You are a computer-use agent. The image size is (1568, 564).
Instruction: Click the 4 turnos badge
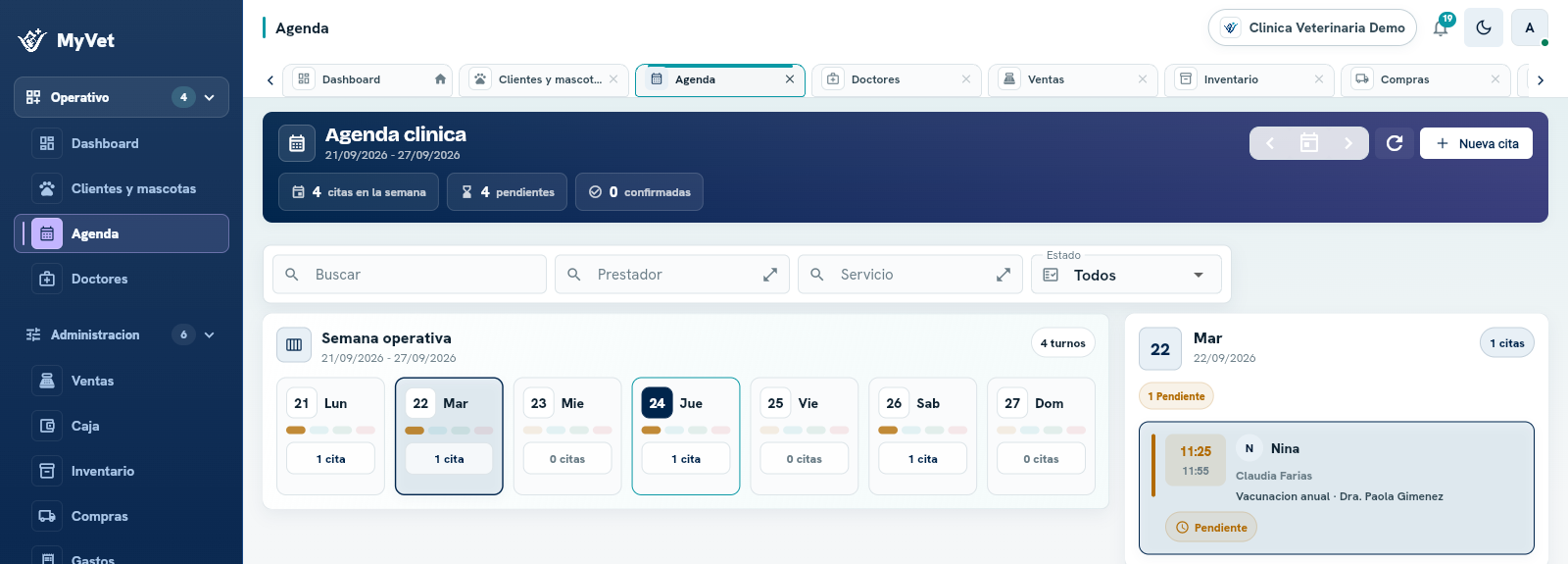[1063, 343]
